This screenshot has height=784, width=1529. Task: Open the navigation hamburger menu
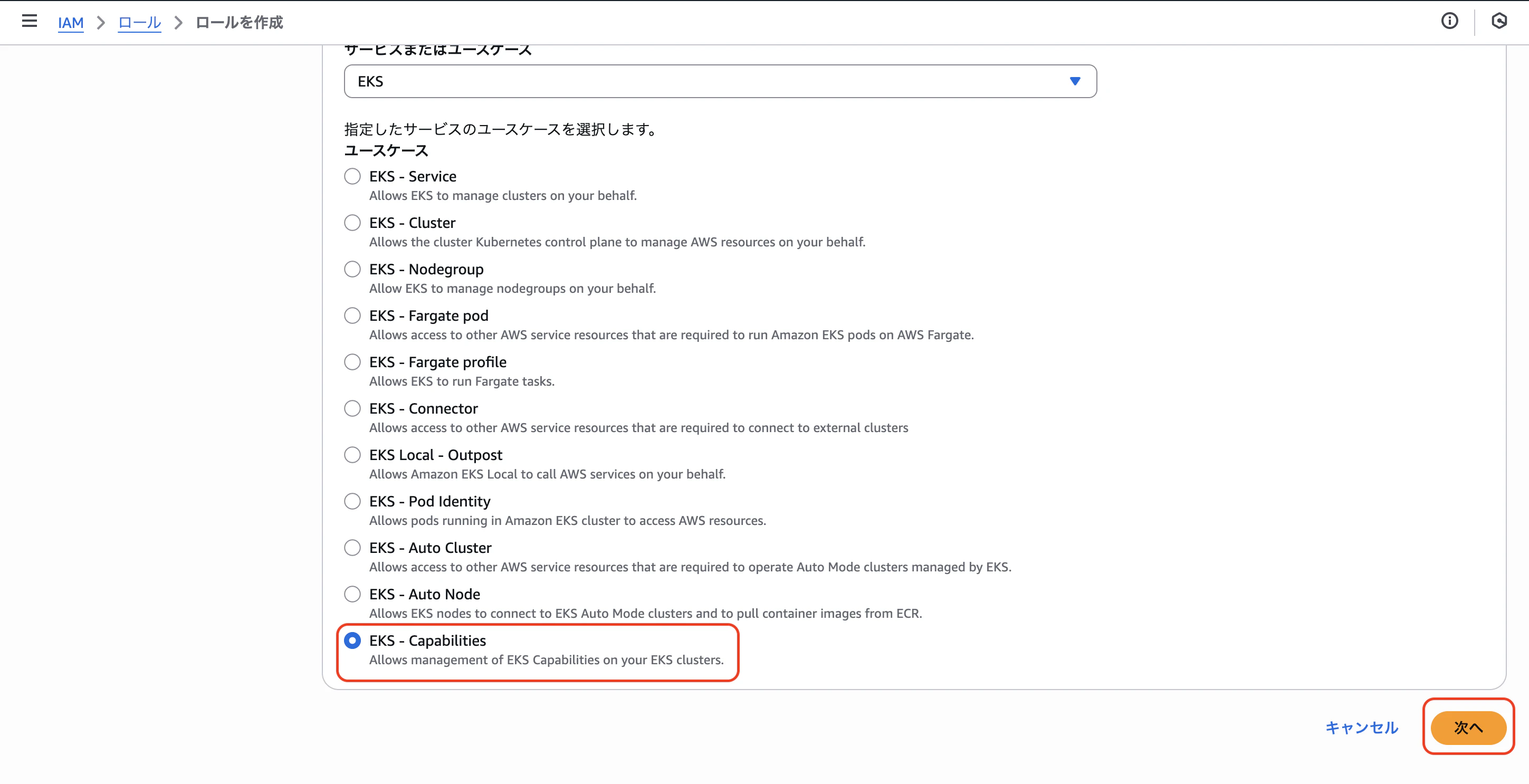pyautogui.click(x=28, y=21)
